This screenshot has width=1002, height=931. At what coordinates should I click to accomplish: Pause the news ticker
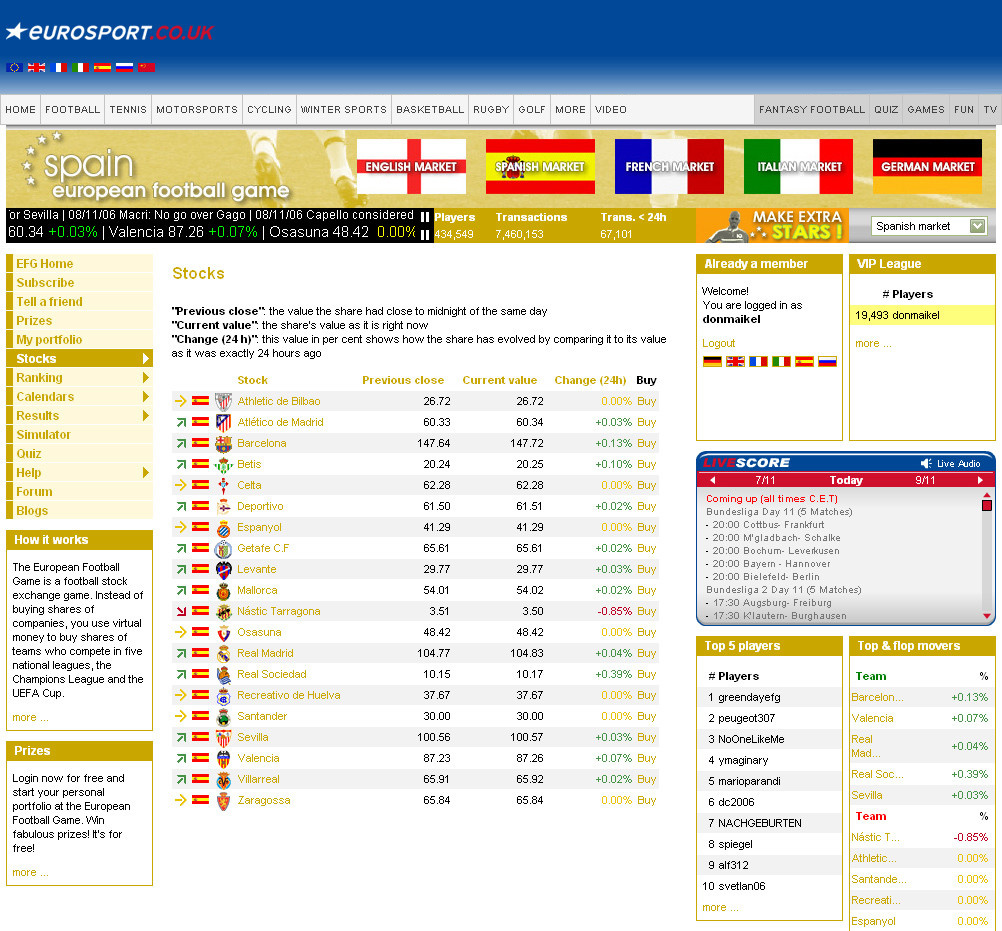[x=425, y=217]
